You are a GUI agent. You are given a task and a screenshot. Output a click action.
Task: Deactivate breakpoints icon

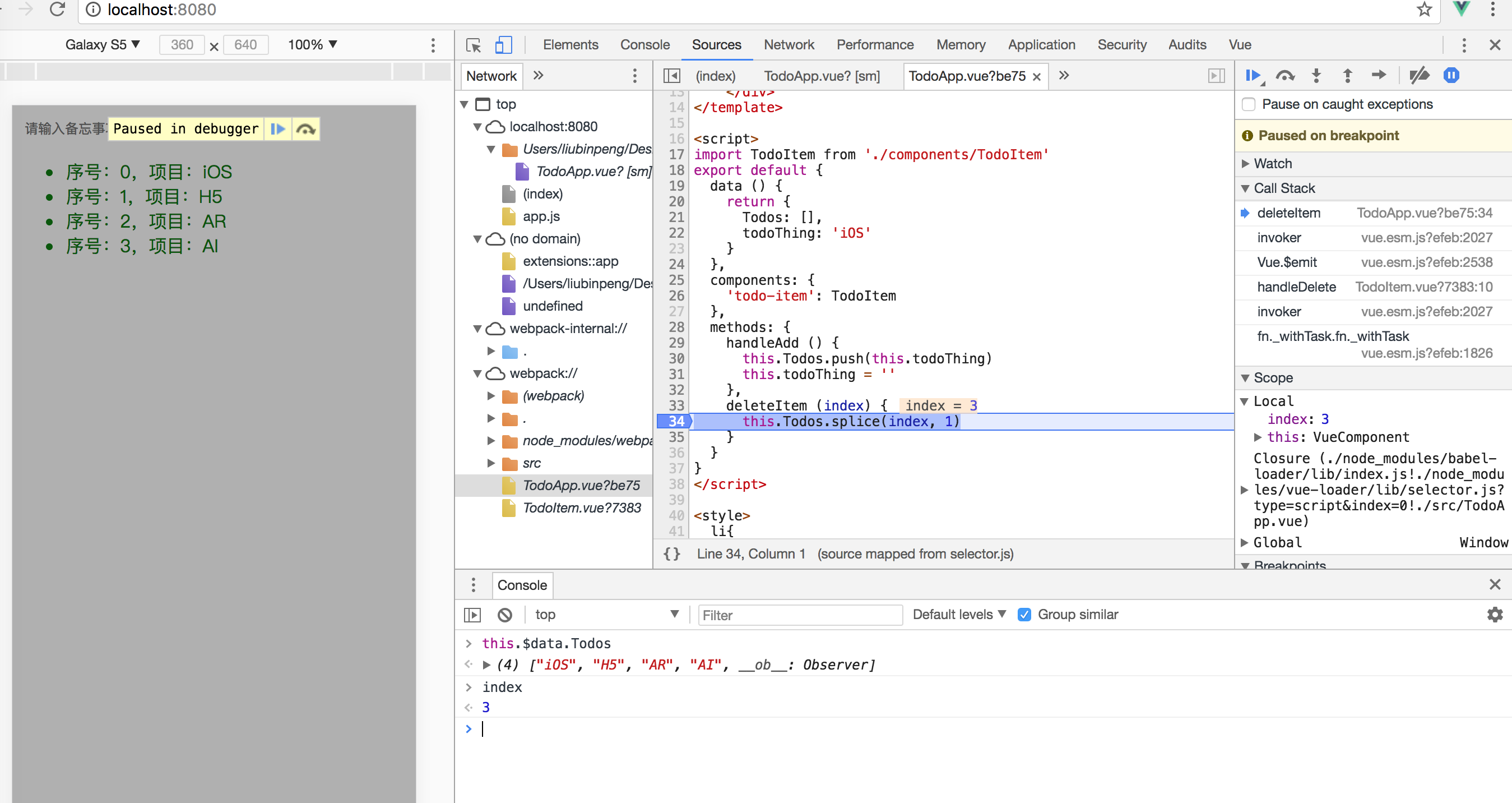(x=1418, y=75)
